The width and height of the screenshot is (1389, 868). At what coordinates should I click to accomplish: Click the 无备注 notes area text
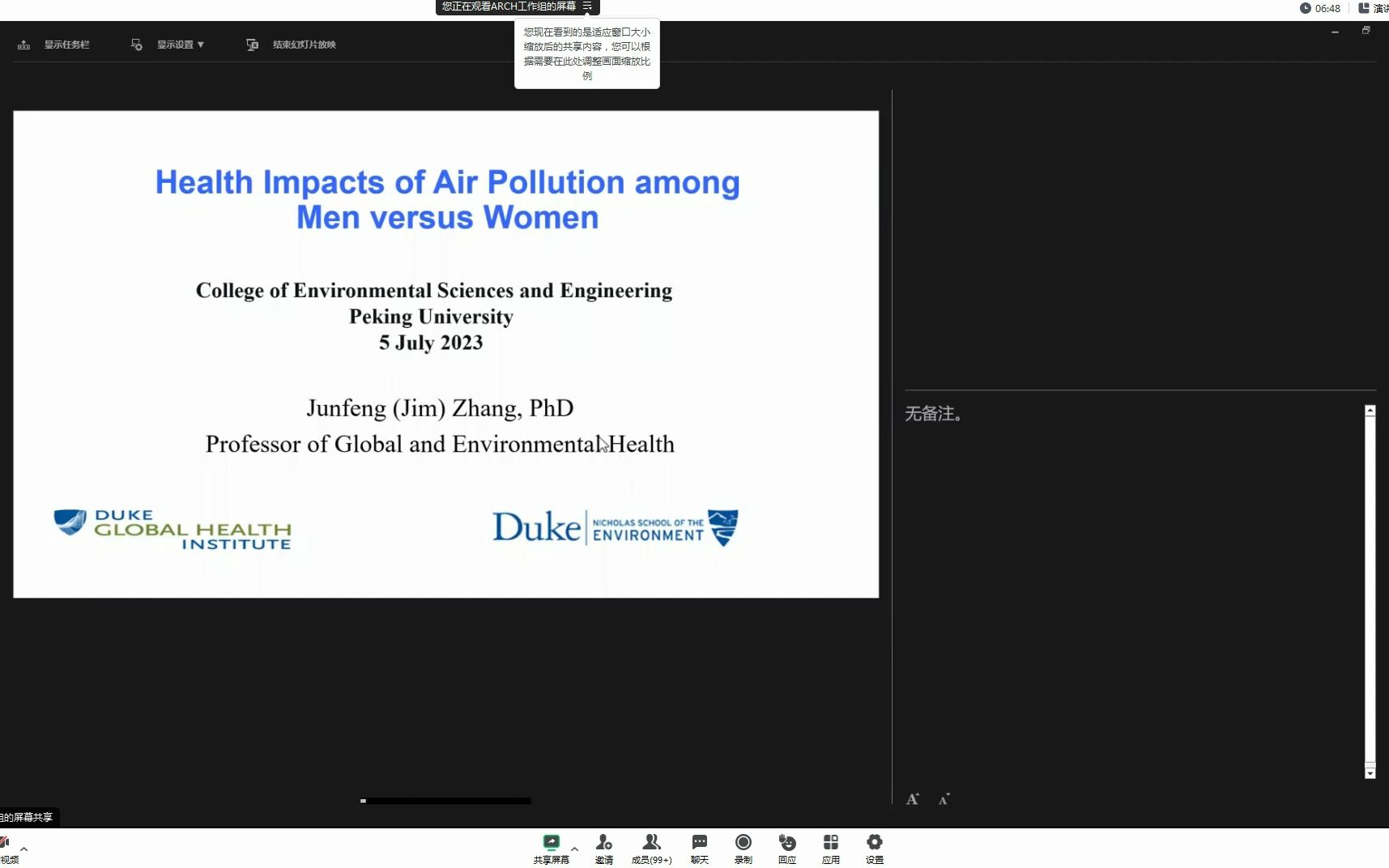[934, 414]
